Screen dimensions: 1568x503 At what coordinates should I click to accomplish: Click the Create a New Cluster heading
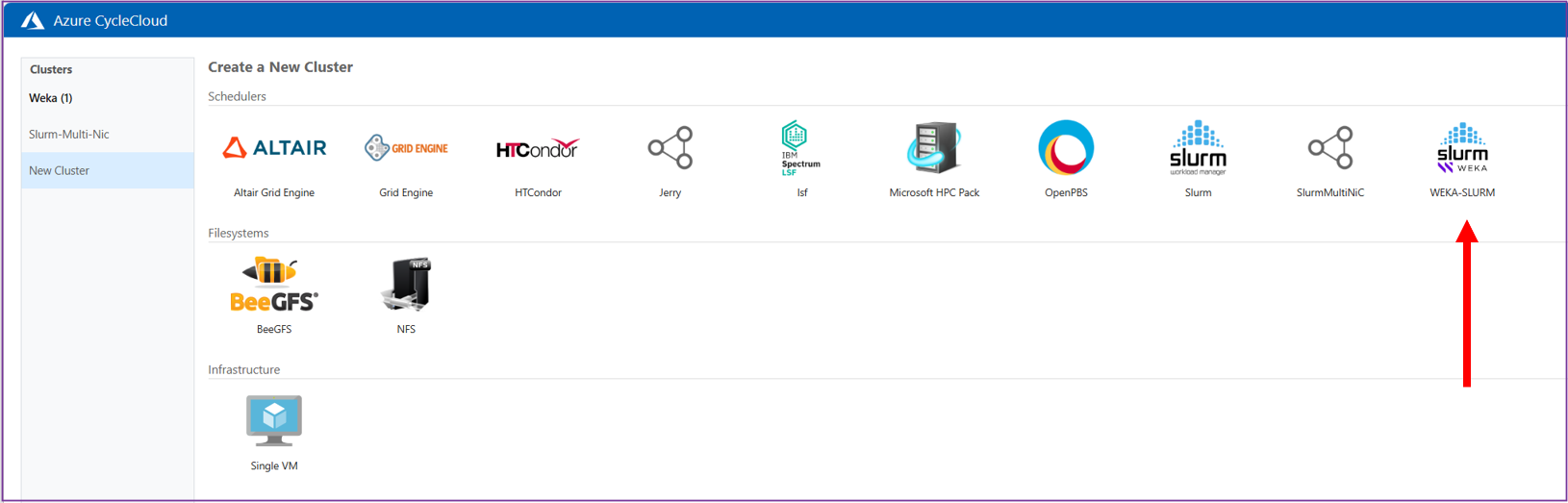[x=280, y=66]
